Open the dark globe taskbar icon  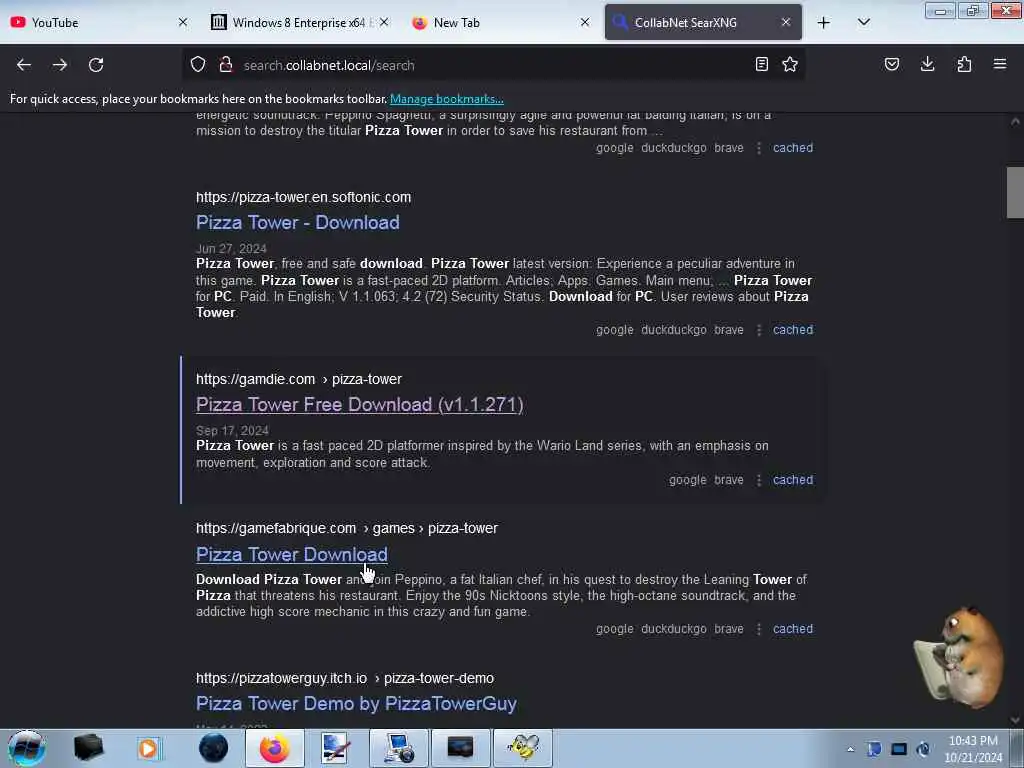(x=213, y=748)
